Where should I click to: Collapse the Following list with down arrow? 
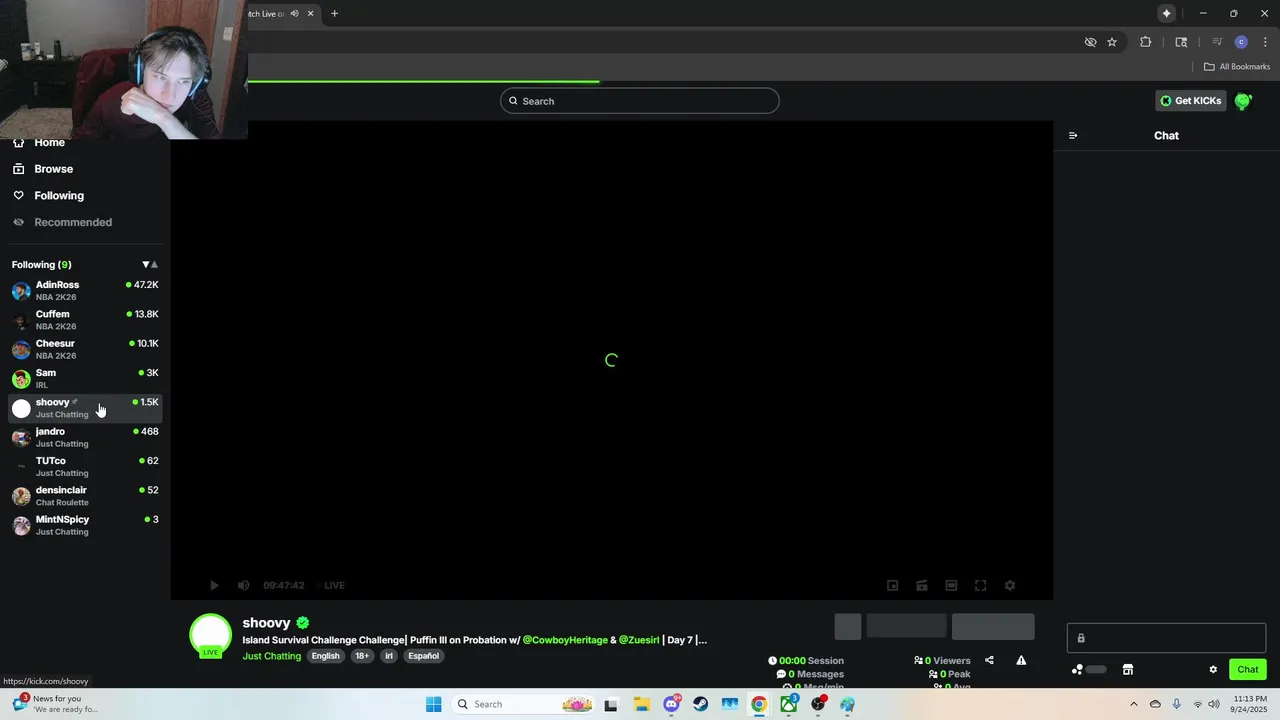146,265
